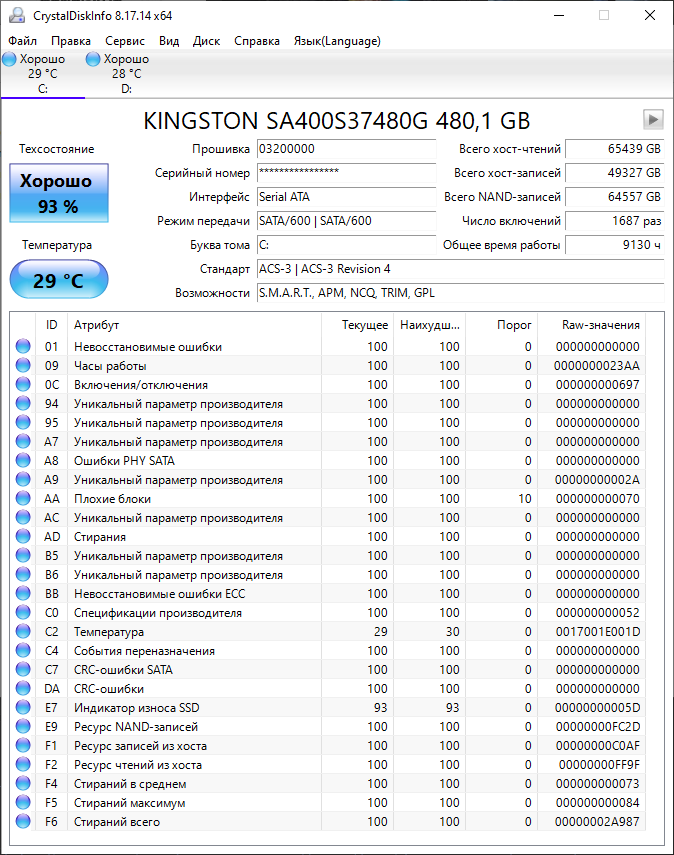Screen dimensions: 674x855
Task: Open the Язык(Language) menu
Action: (x=337, y=41)
